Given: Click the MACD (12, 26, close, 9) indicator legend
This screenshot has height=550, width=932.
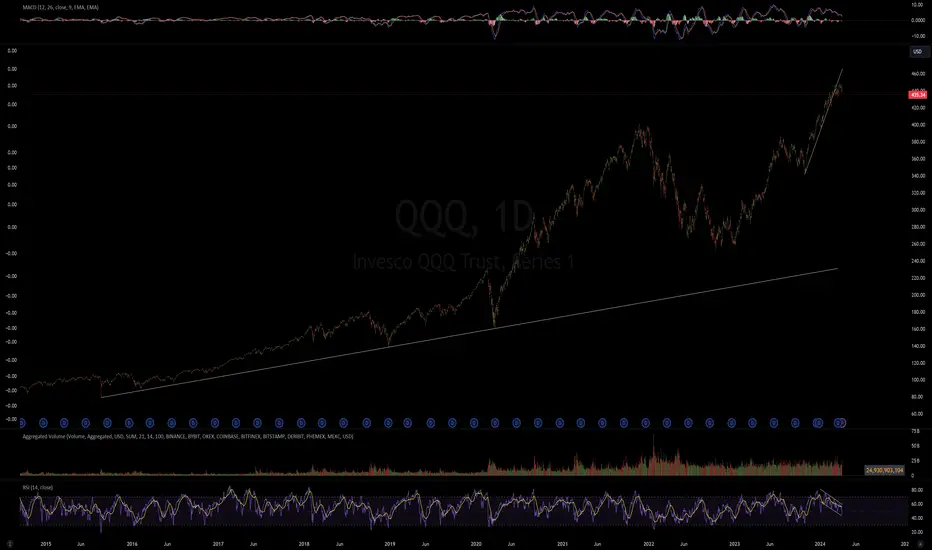Looking at the screenshot, I should (61, 7).
